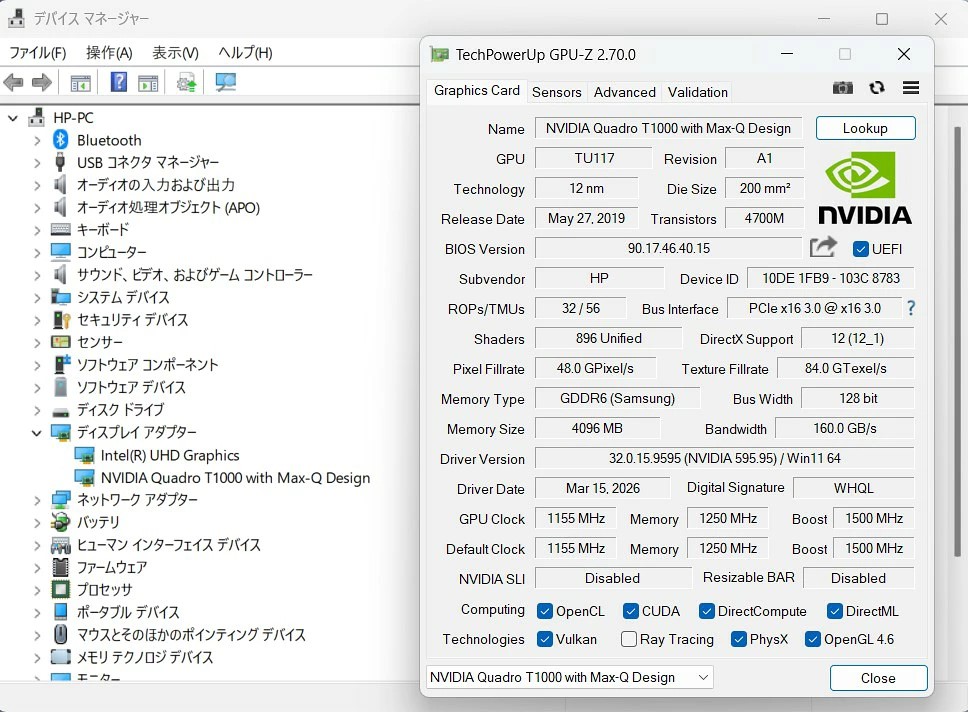Click the Close button in GPU-Z
The height and width of the screenshot is (712, 968).
click(878, 677)
